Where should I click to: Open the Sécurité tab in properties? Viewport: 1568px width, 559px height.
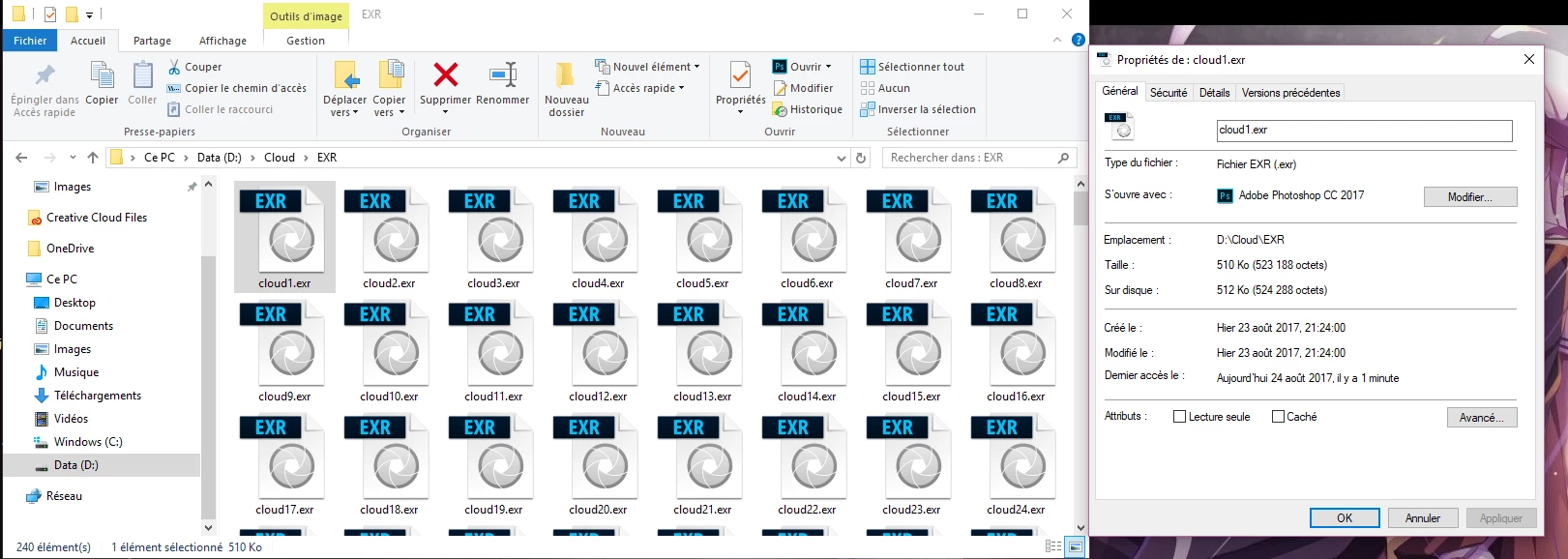1169,93
